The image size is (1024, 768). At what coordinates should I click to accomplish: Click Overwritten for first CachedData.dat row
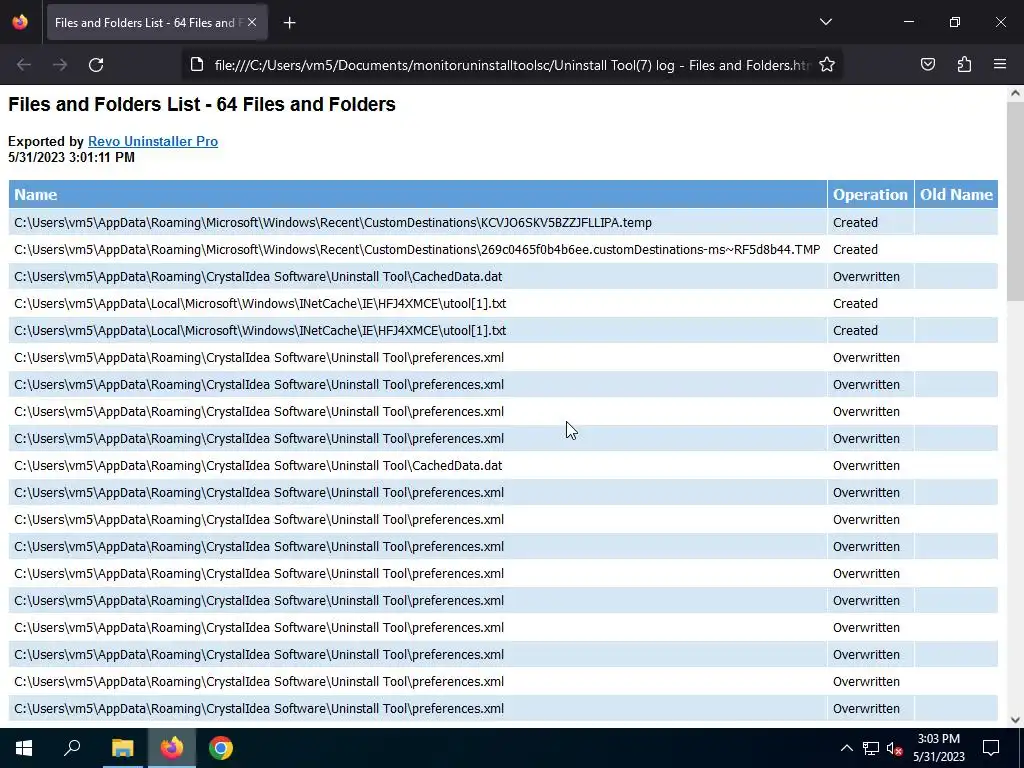point(866,277)
